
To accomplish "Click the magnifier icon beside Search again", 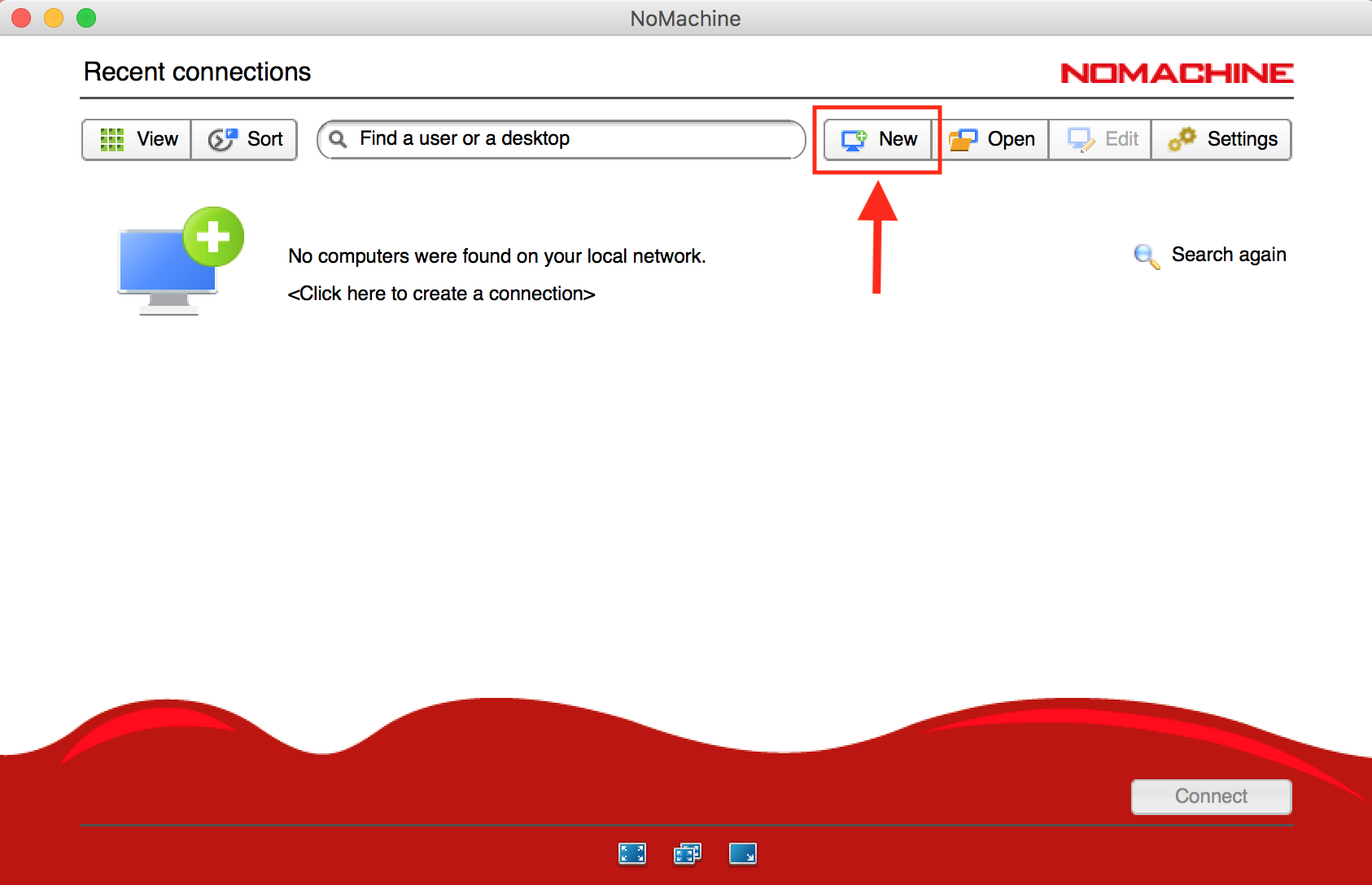I will tap(1147, 256).
